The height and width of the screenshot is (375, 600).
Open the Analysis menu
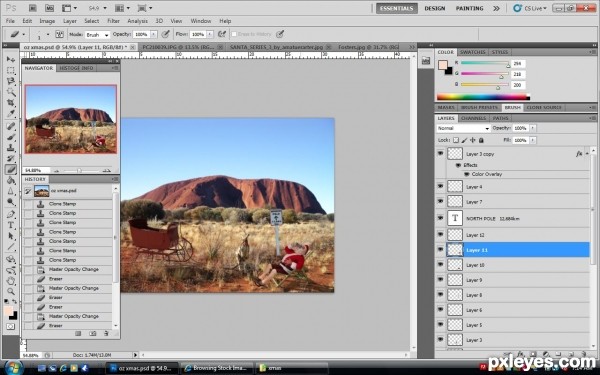[137, 21]
